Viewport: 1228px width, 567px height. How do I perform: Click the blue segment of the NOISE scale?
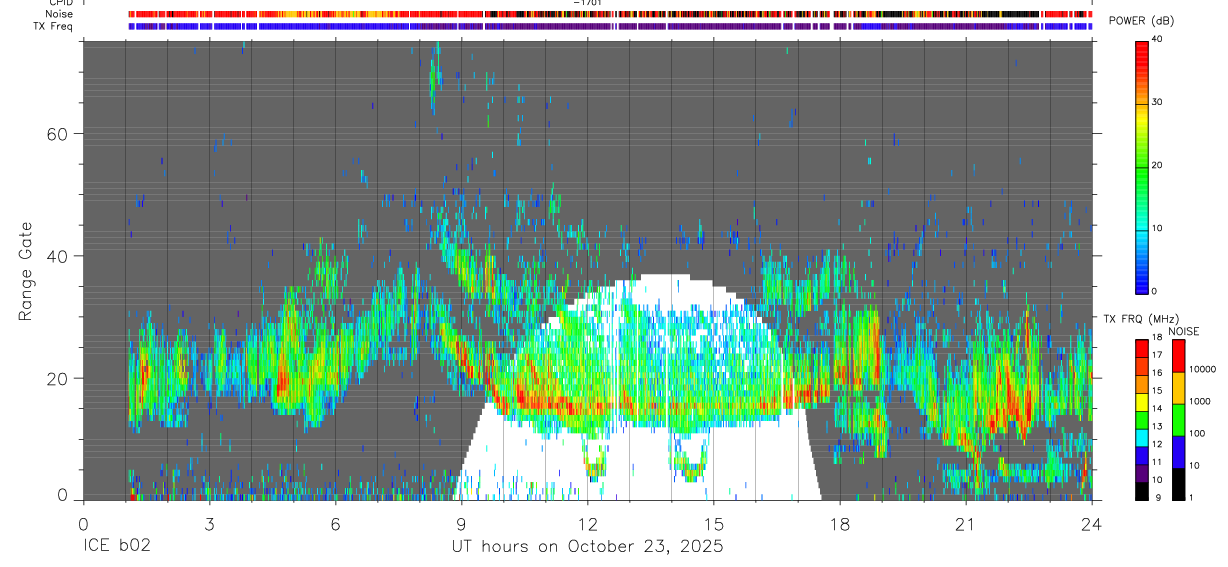(1178, 452)
